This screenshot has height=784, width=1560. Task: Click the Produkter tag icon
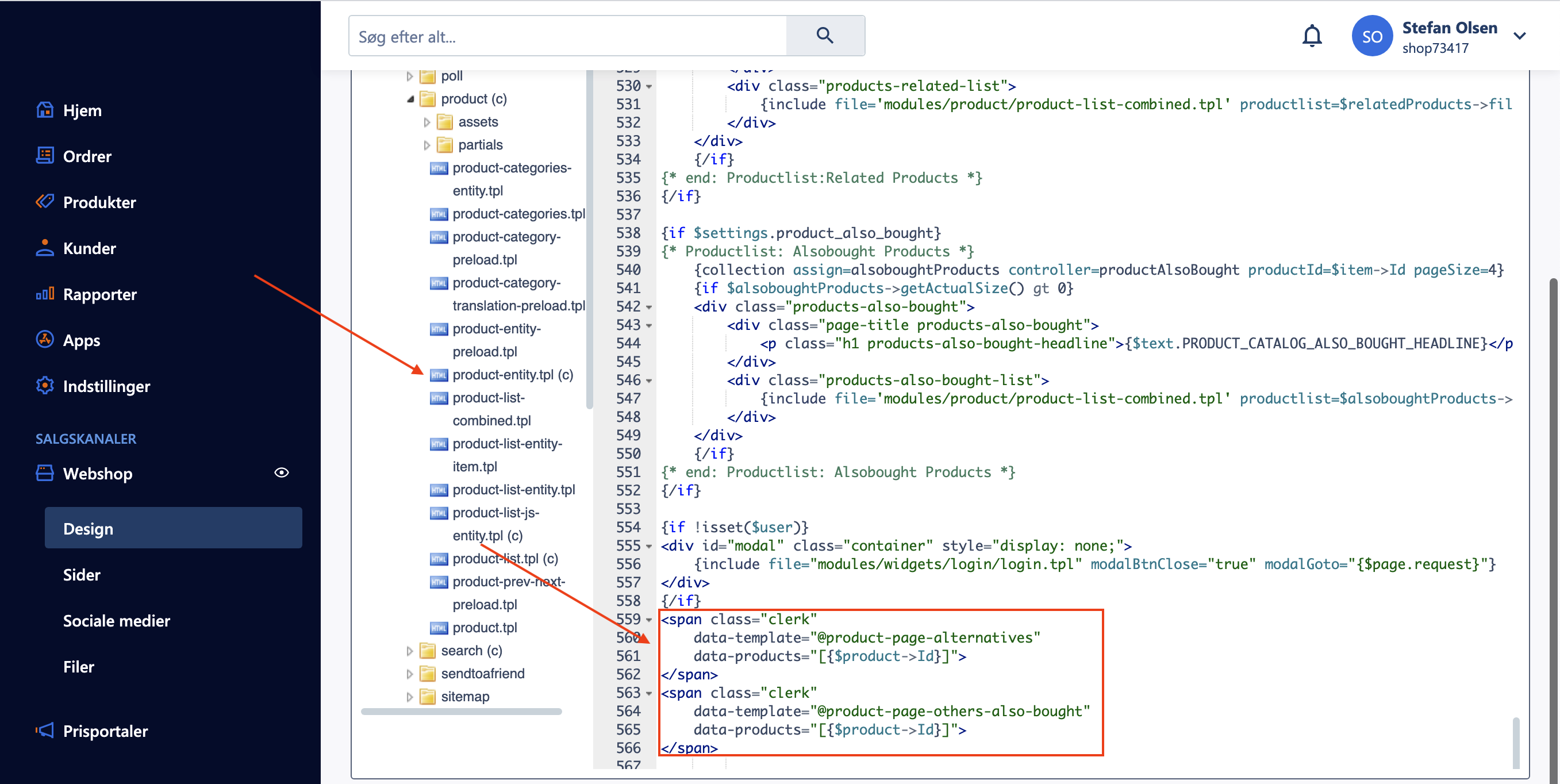click(45, 202)
